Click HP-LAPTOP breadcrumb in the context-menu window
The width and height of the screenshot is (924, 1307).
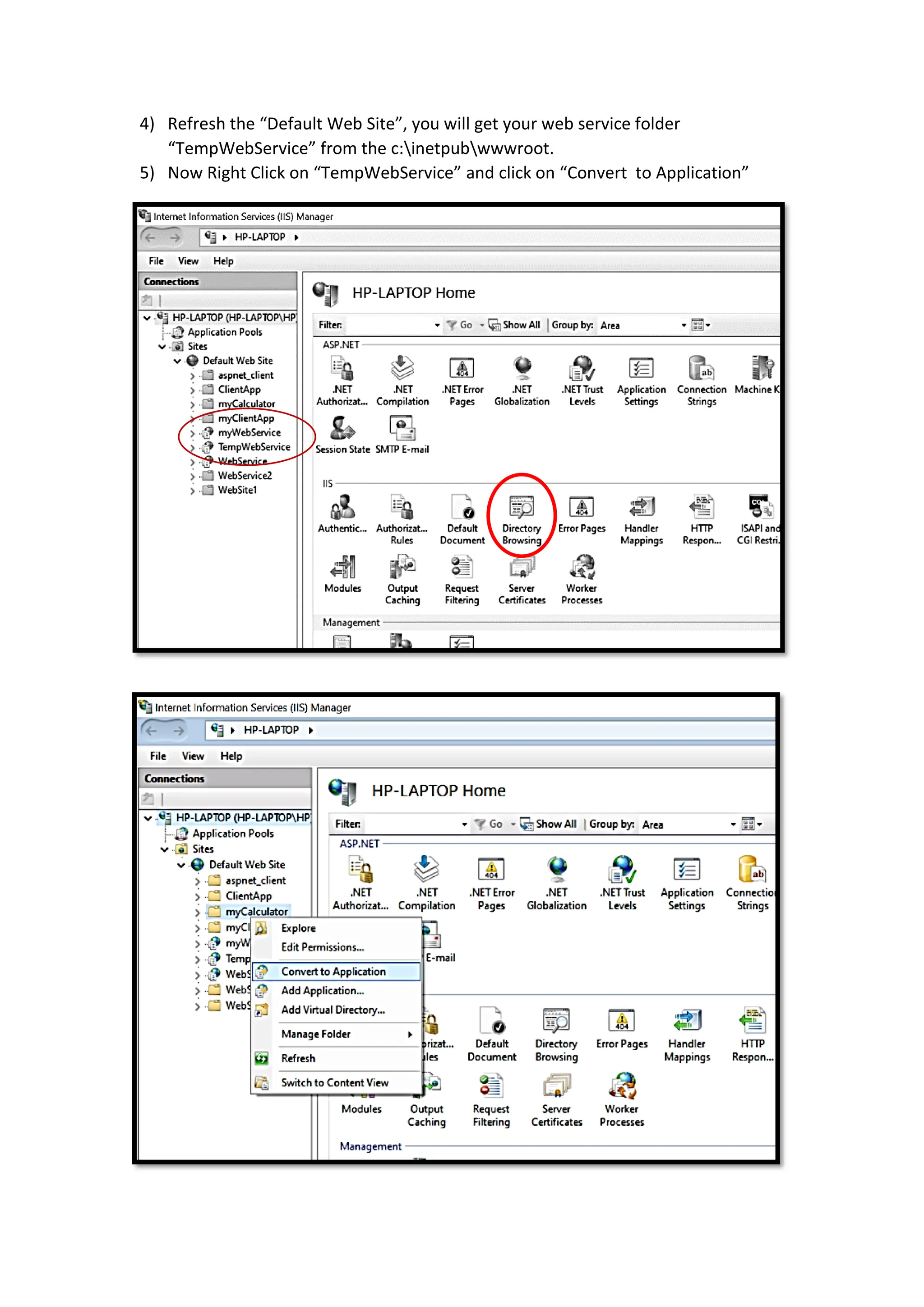click(271, 730)
